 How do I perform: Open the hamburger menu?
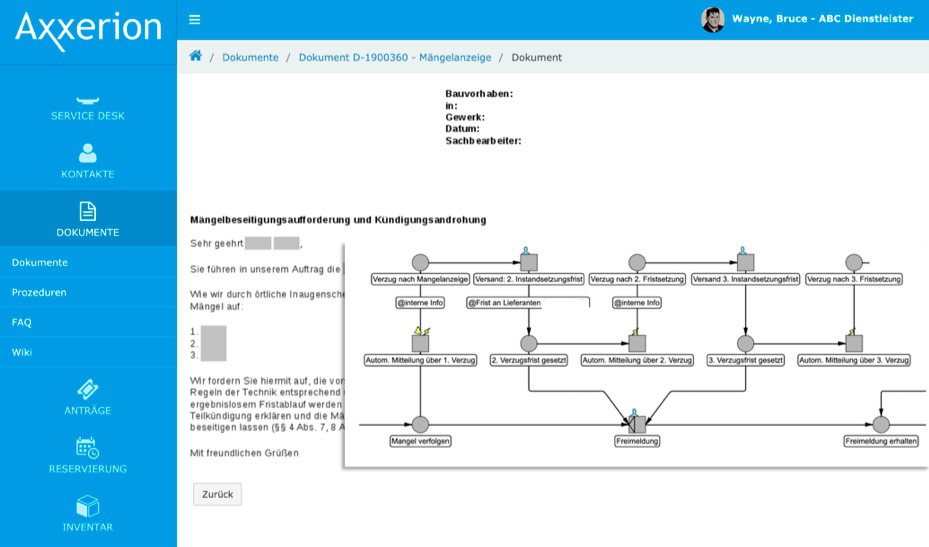point(194,20)
